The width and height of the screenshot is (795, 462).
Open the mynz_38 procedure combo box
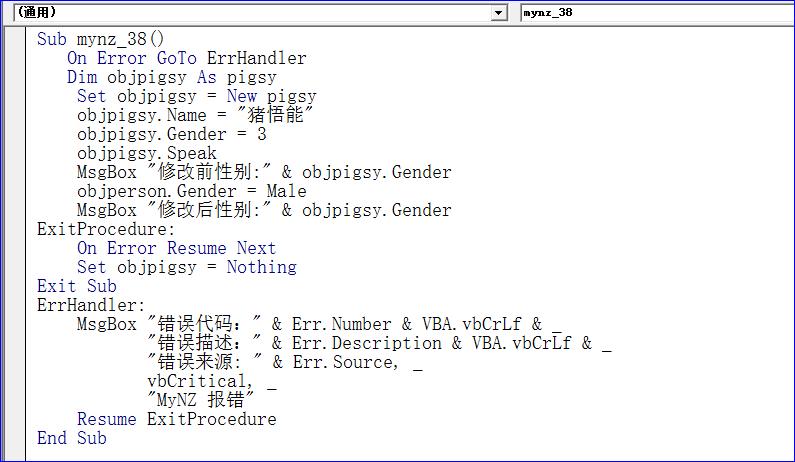[x=658, y=13]
